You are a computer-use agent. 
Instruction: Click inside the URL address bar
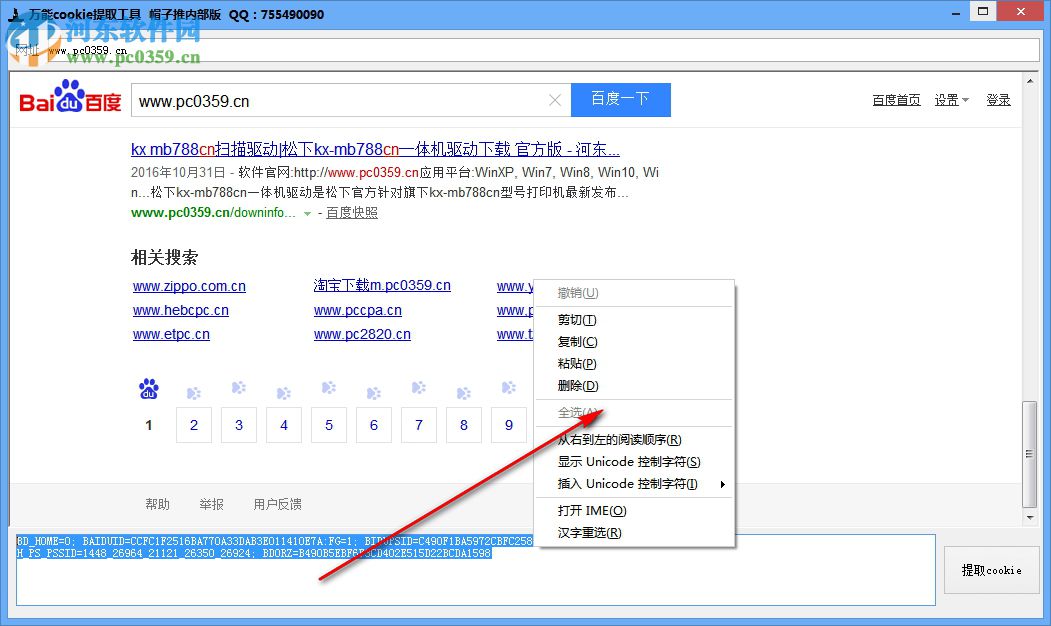pos(500,47)
